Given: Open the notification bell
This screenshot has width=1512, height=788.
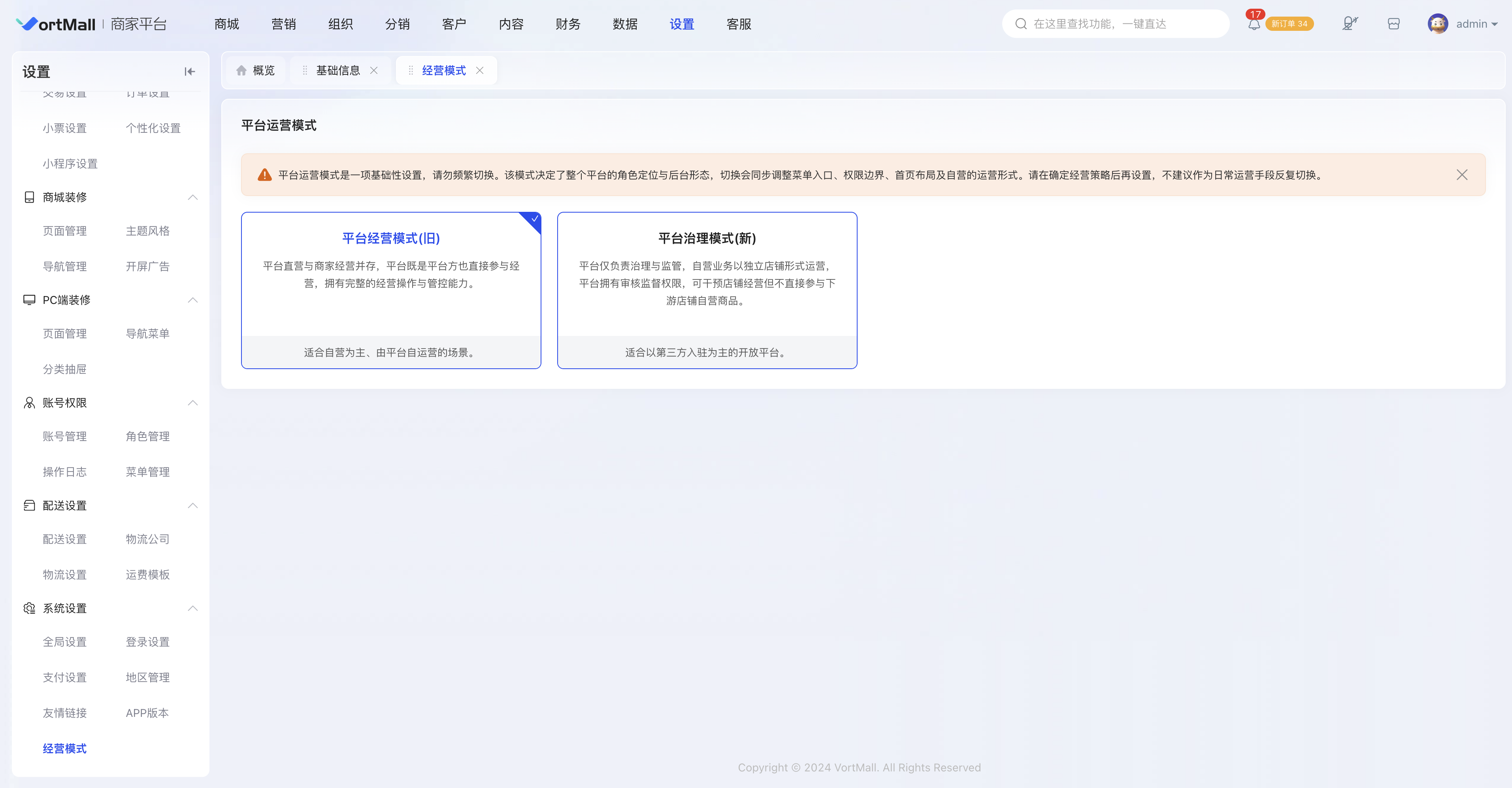Looking at the screenshot, I should 1254,24.
